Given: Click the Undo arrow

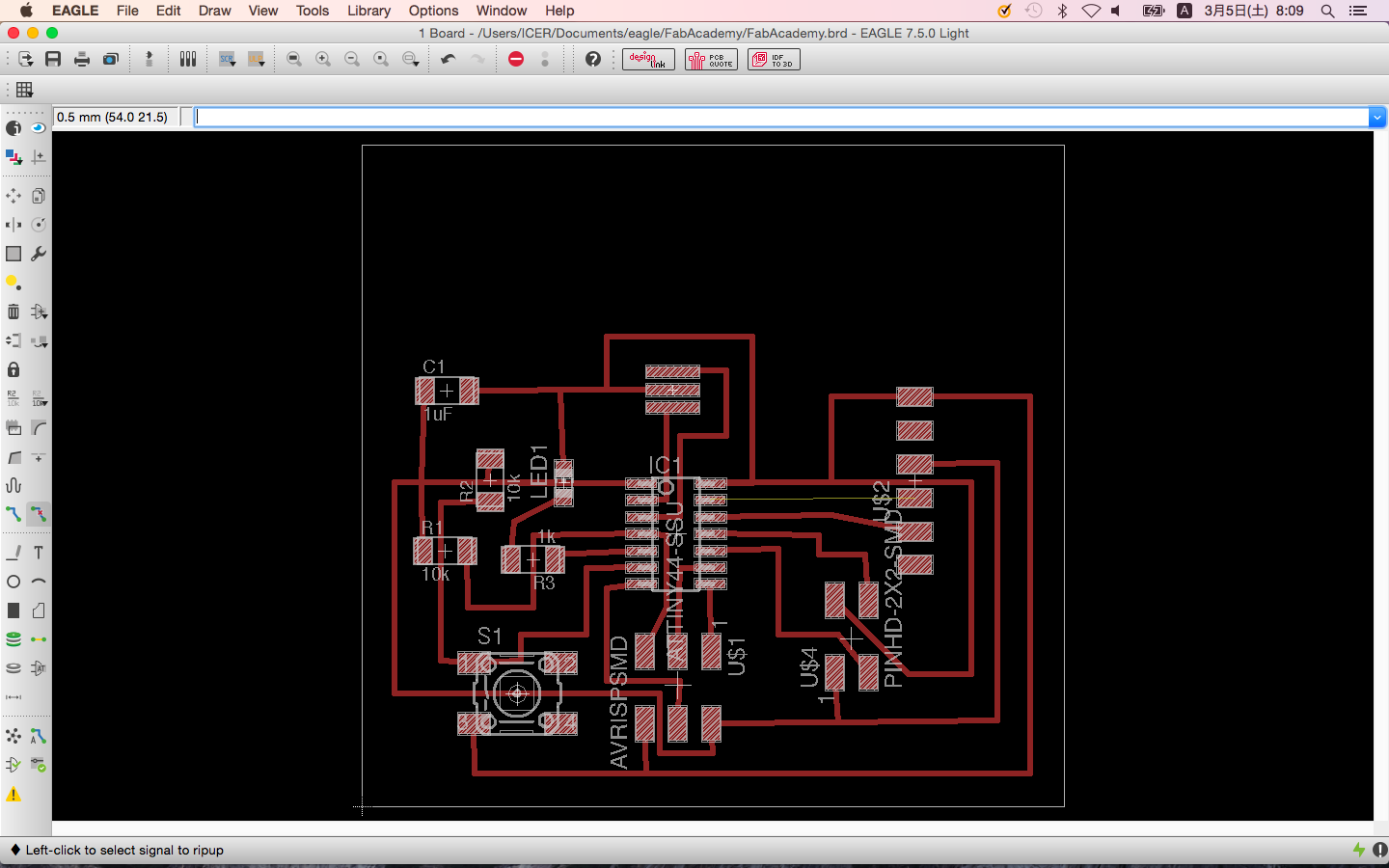Looking at the screenshot, I should pyautogui.click(x=449, y=59).
